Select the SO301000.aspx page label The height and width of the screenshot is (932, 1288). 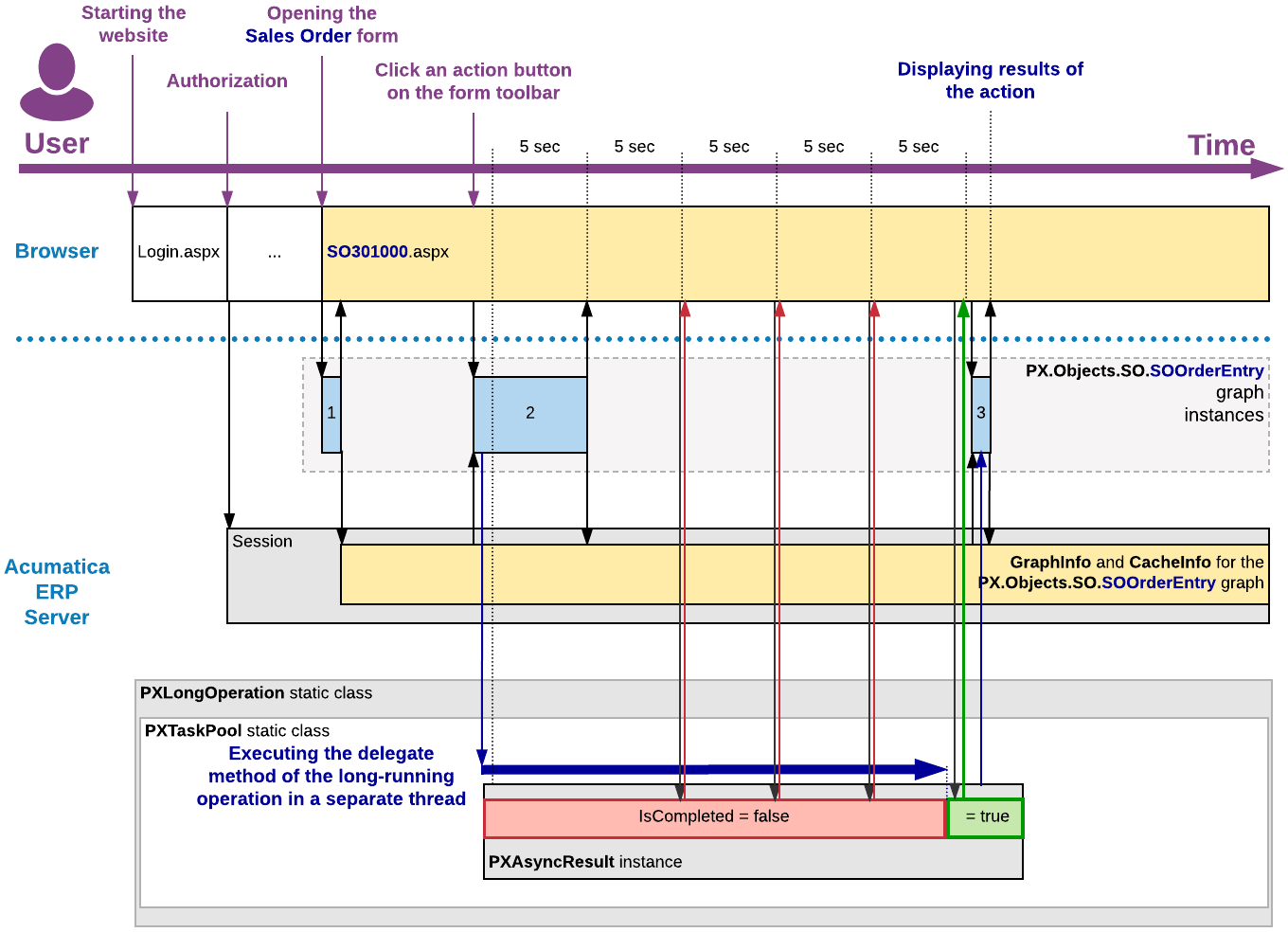pyautogui.click(x=387, y=252)
